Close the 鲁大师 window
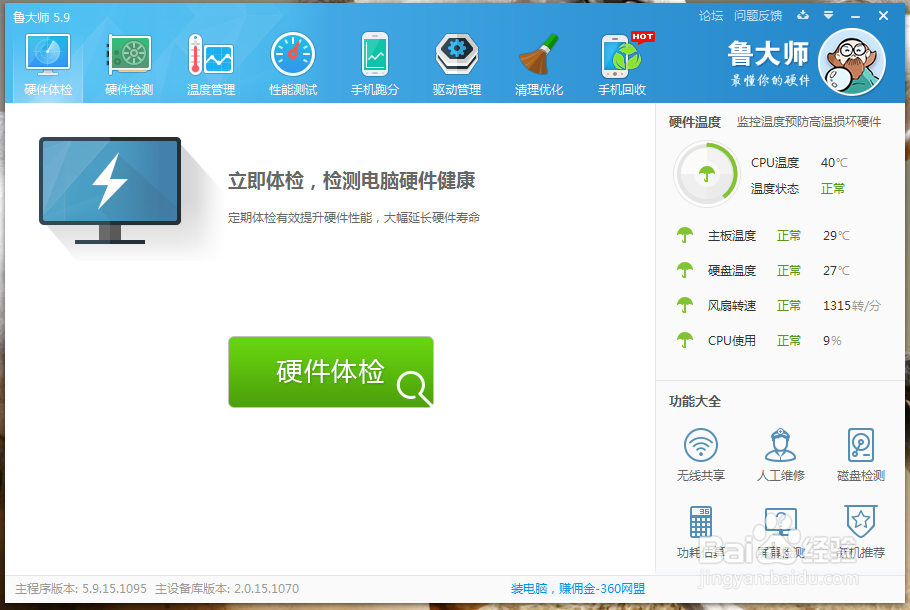The width and height of the screenshot is (910, 610). tap(883, 16)
